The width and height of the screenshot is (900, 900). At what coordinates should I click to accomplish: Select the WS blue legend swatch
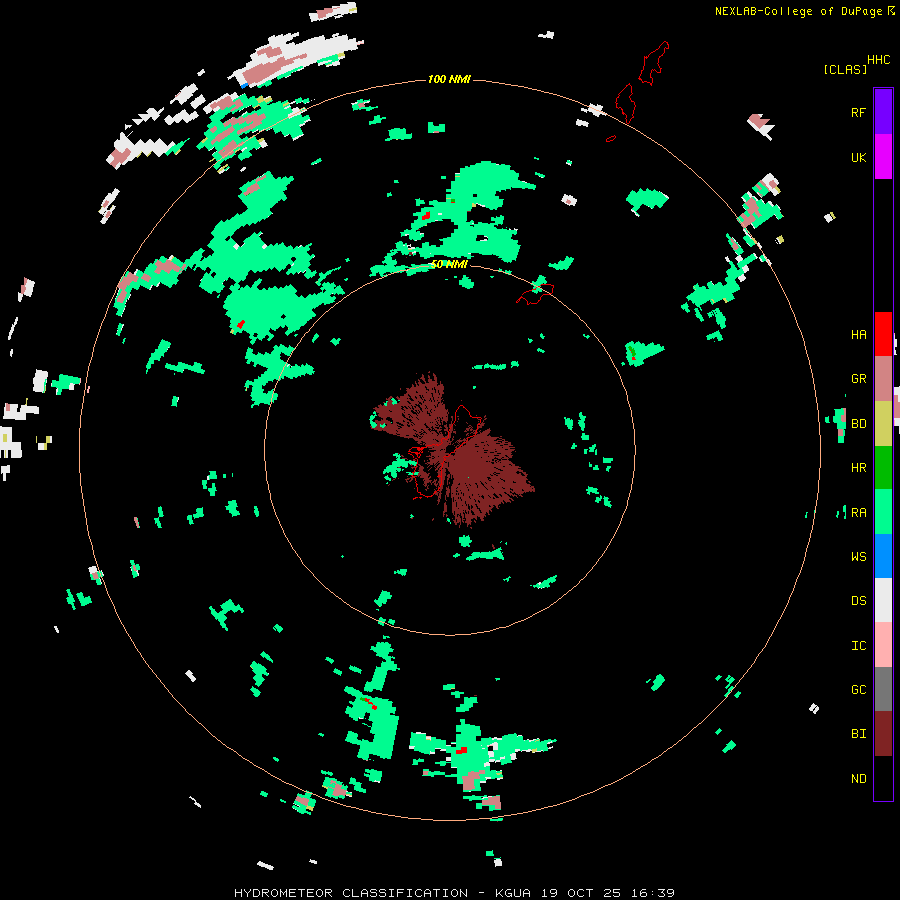point(883,556)
